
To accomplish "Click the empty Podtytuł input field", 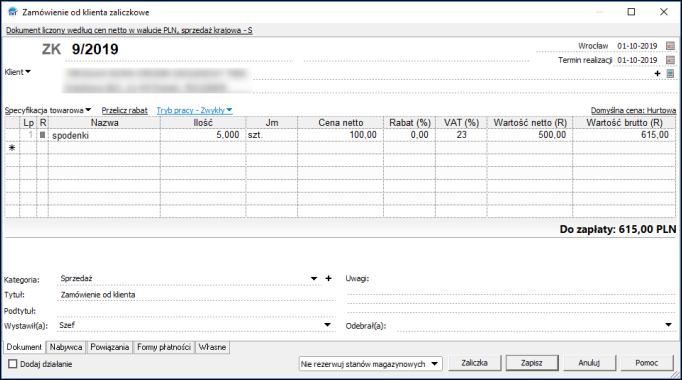I will point(196,310).
